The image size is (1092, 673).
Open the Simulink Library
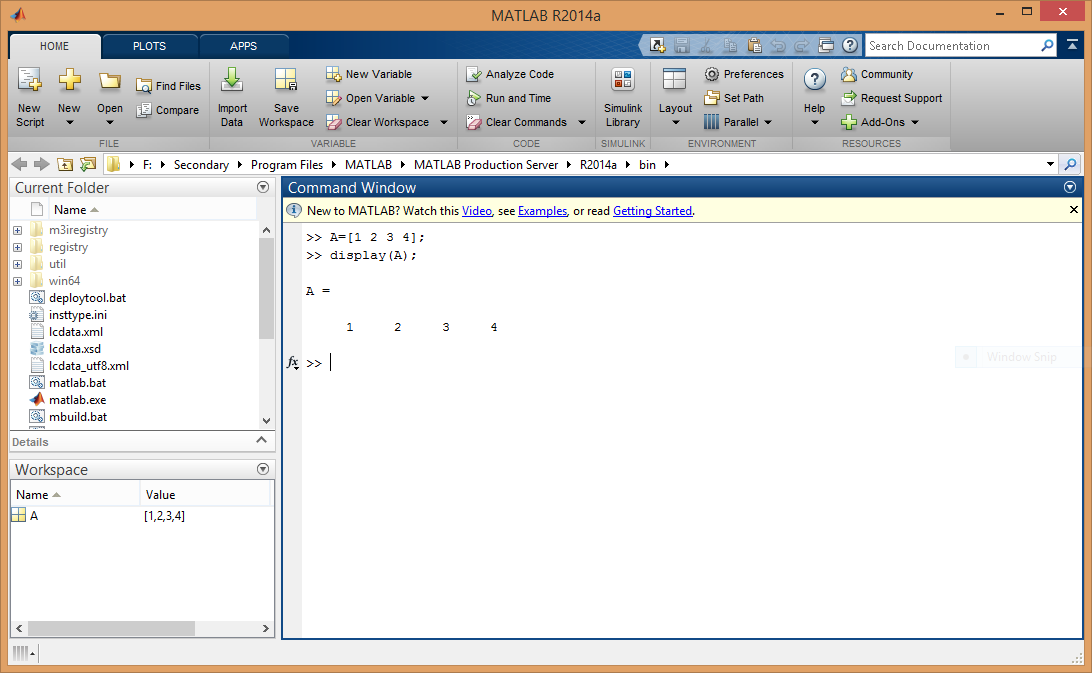tap(623, 98)
